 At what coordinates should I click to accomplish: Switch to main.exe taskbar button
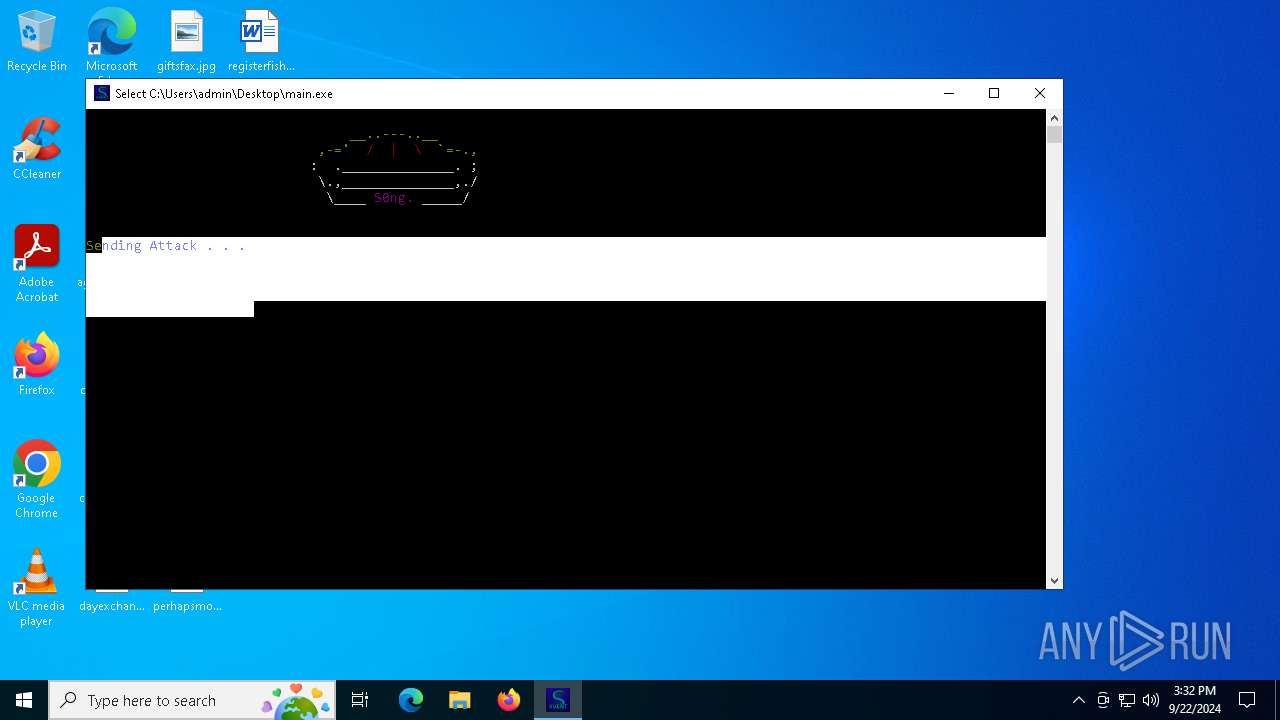(558, 700)
